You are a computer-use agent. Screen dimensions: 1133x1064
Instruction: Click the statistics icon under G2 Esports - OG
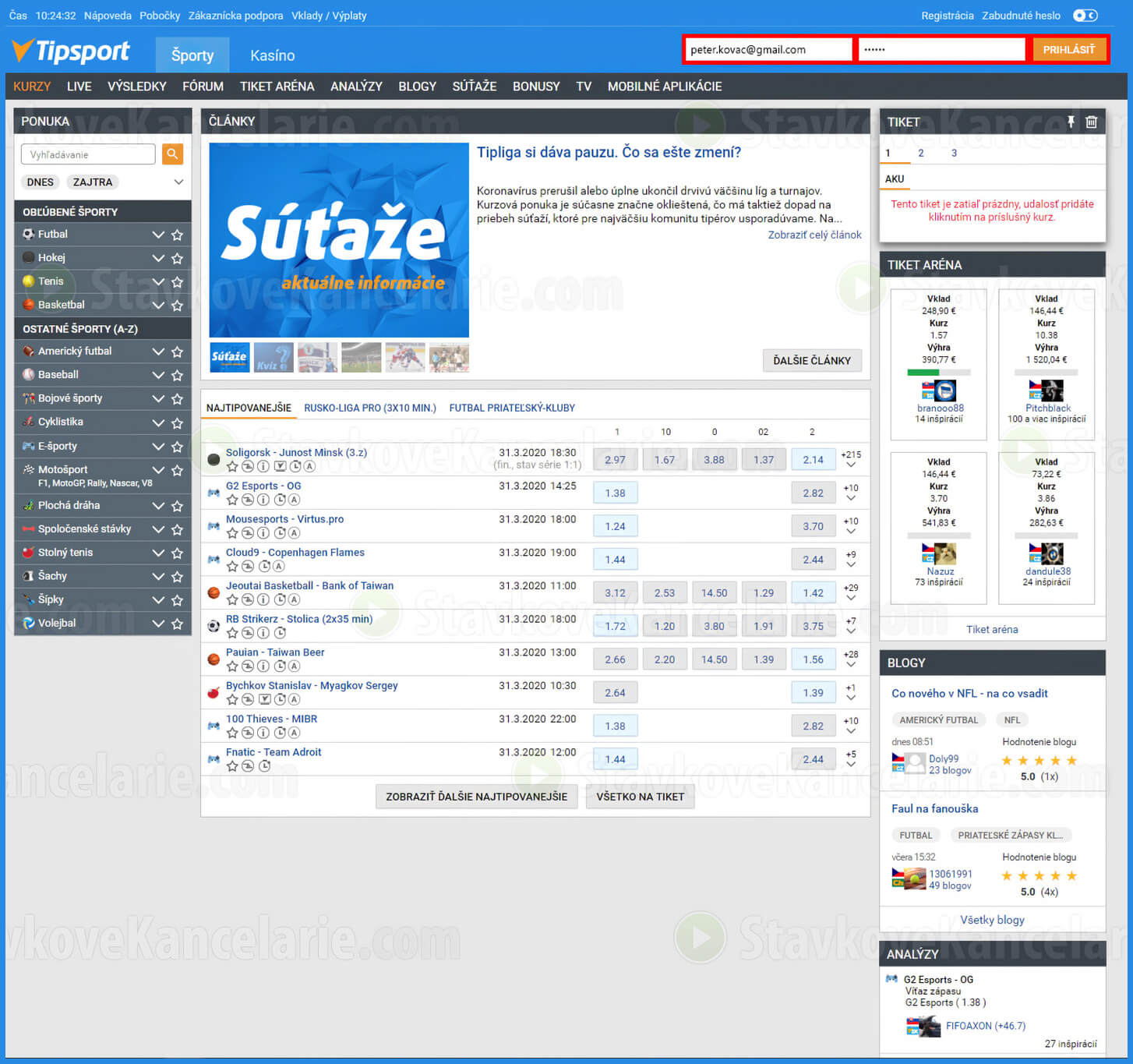coord(247,500)
